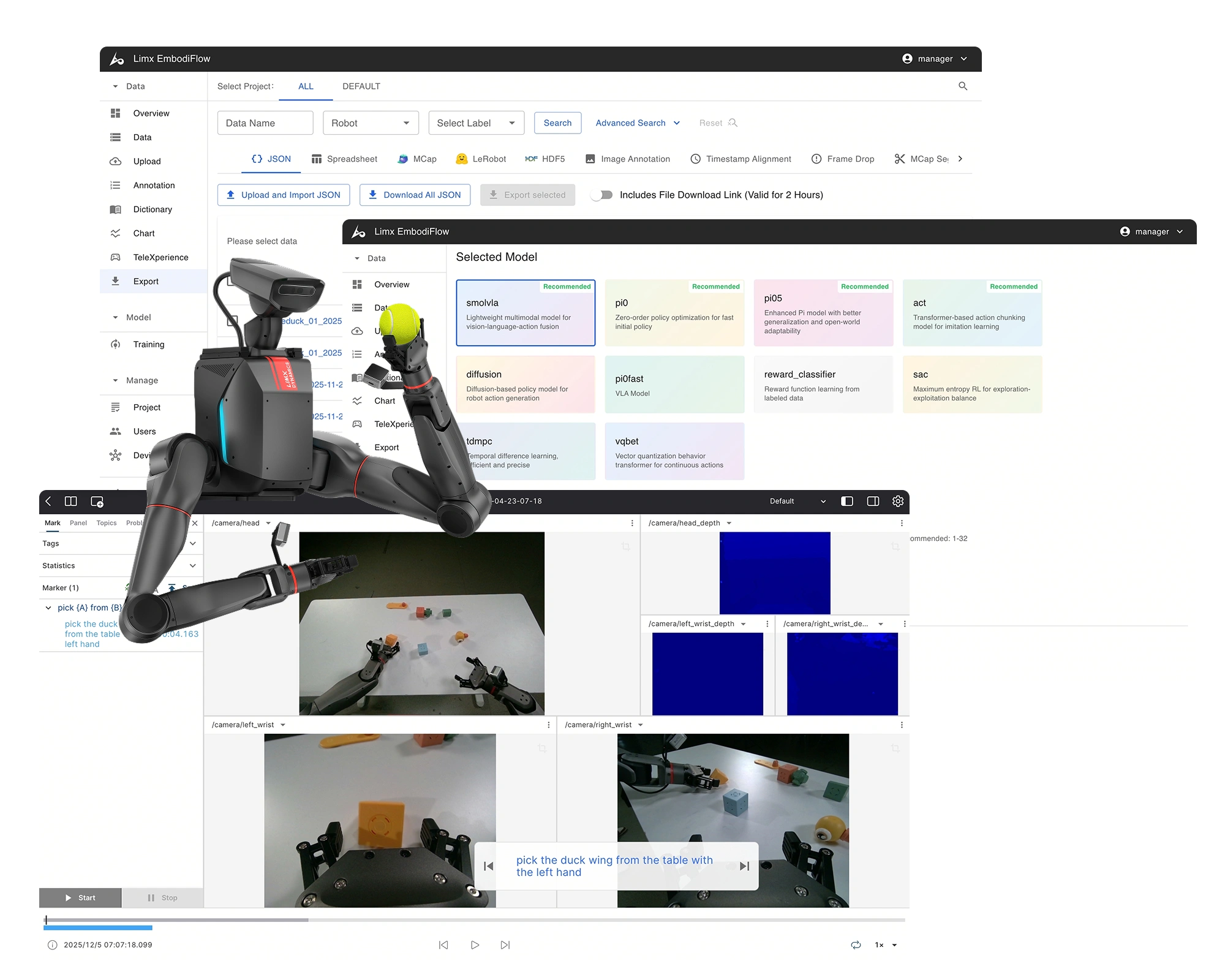
Task: Click the playback timeline progress bar
Action: 475,920
